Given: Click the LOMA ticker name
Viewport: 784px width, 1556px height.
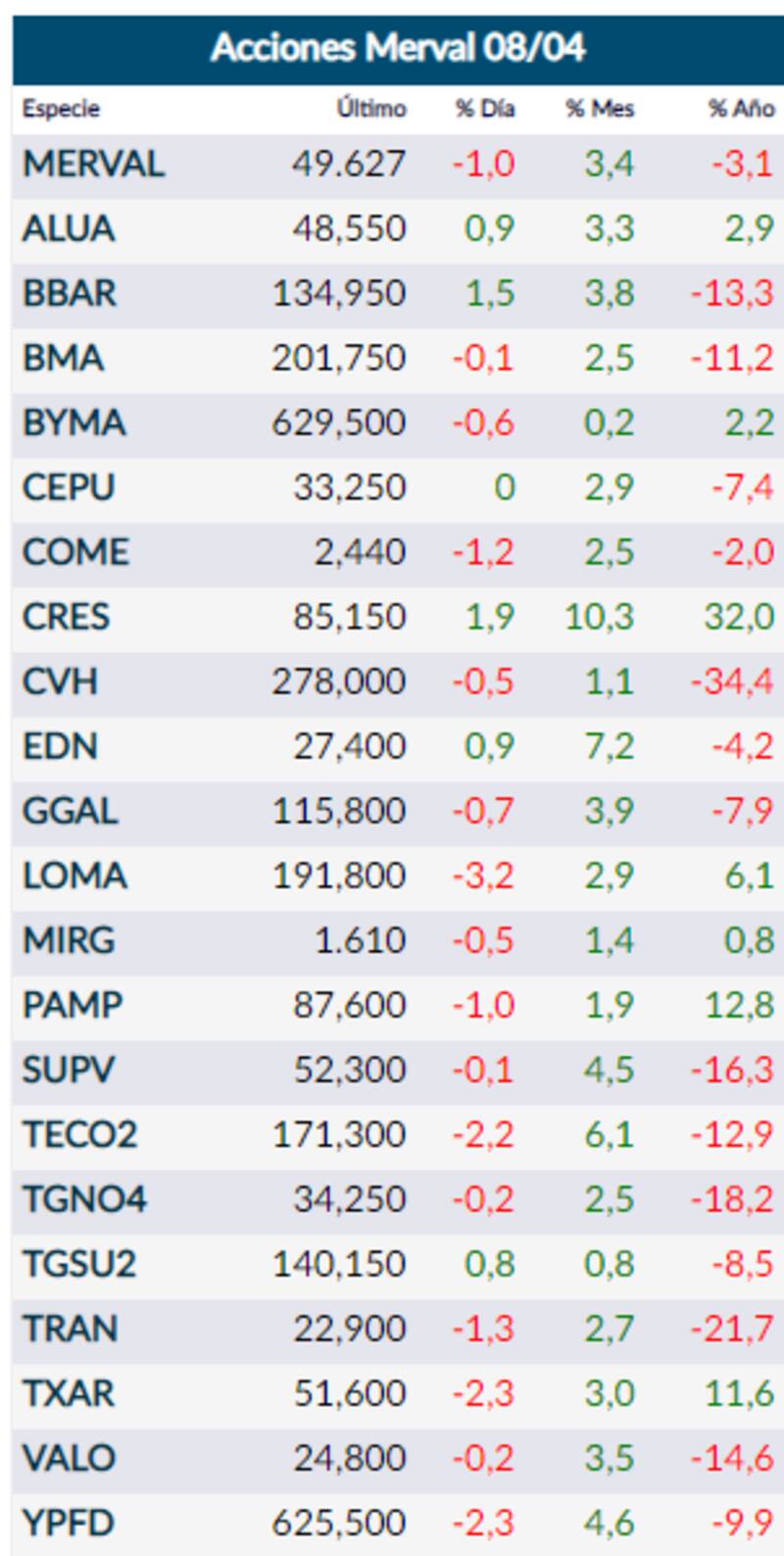Looking at the screenshot, I should click(x=74, y=876).
